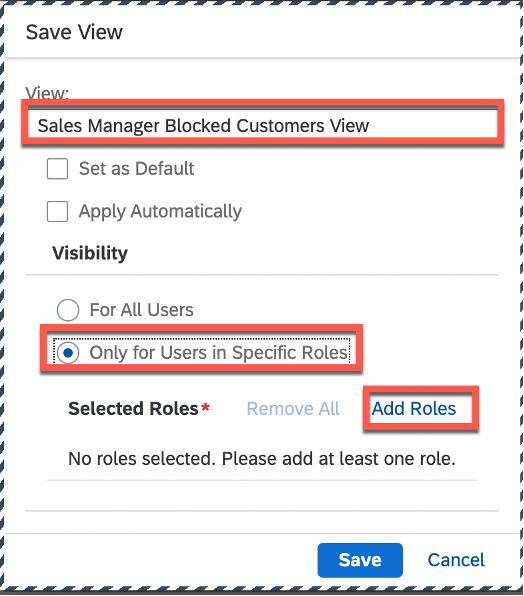Screen dimensions: 524x596
Task: Click the 'No roles selected' message row
Action: (262, 459)
